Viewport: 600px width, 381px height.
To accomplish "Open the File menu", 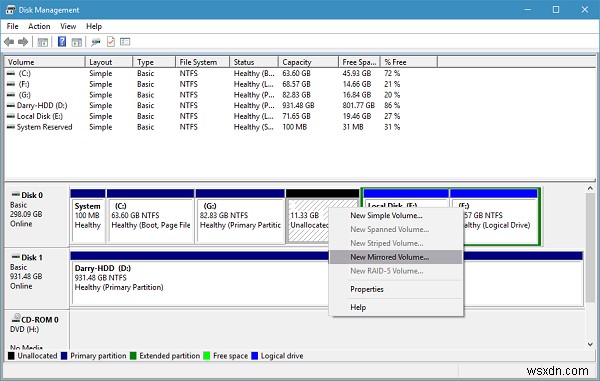I will point(12,26).
